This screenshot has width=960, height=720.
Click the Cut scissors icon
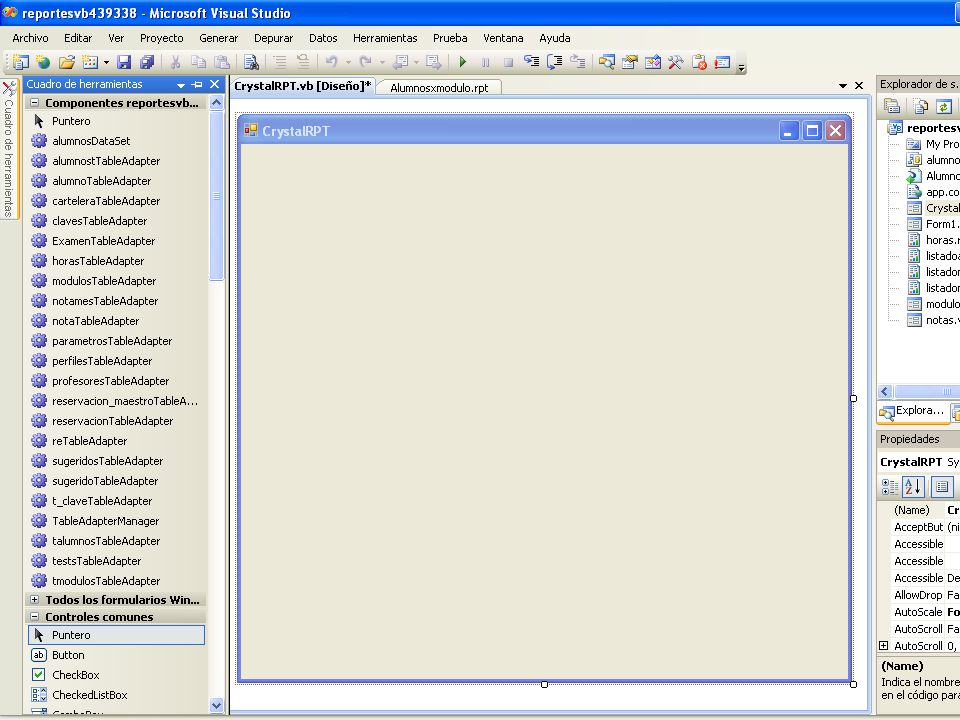[x=175, y=62]
